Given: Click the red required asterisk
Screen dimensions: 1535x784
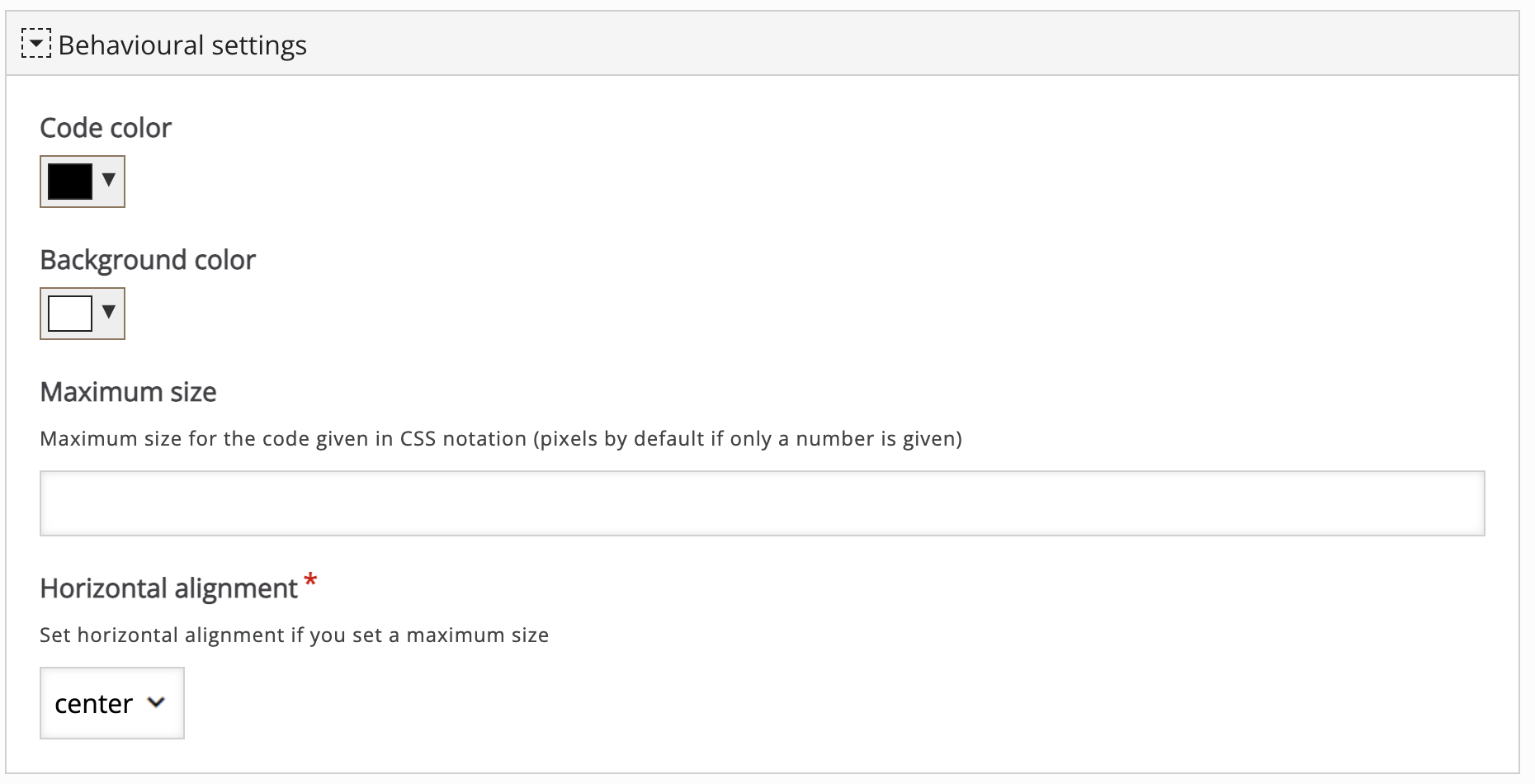Looking at the screenshot, I should coord(310,580).
